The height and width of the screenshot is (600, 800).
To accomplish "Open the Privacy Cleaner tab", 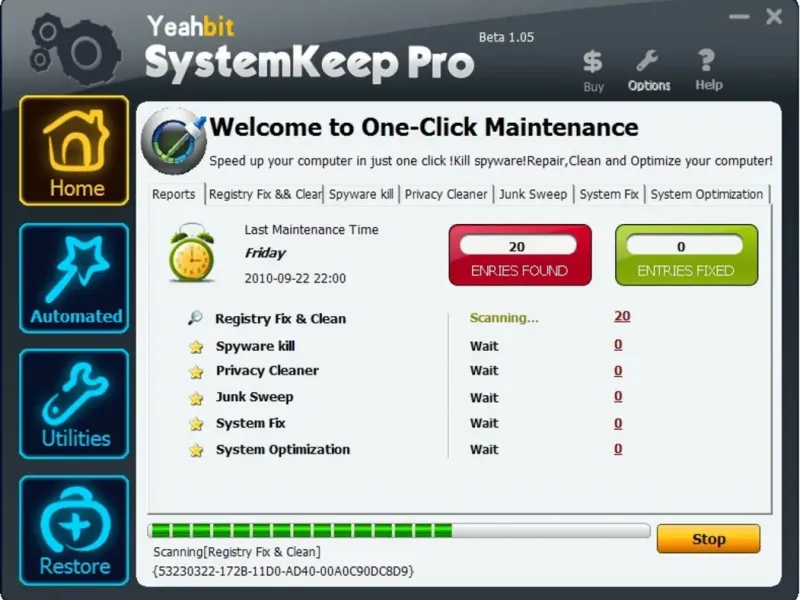I will tap(446, 194).
